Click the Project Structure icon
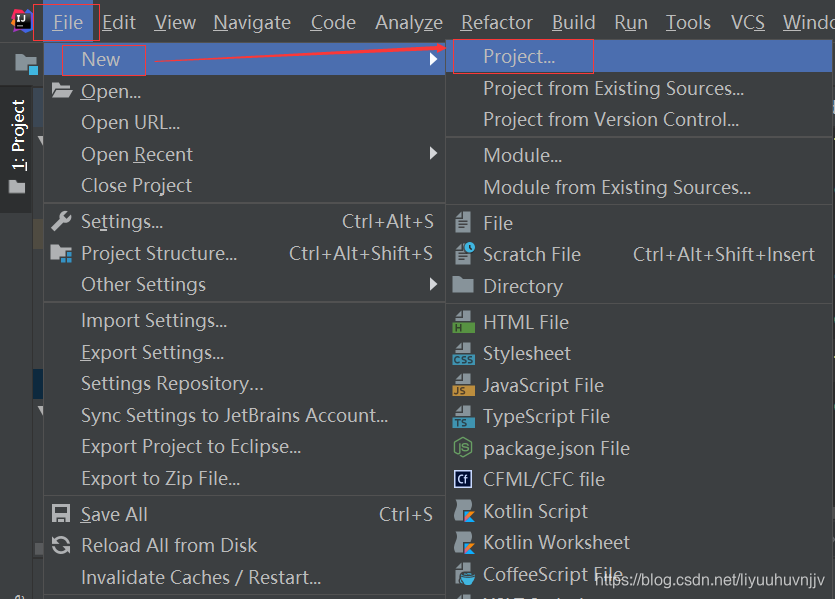Viewport: 835px width, 599px height. point(62,253)
